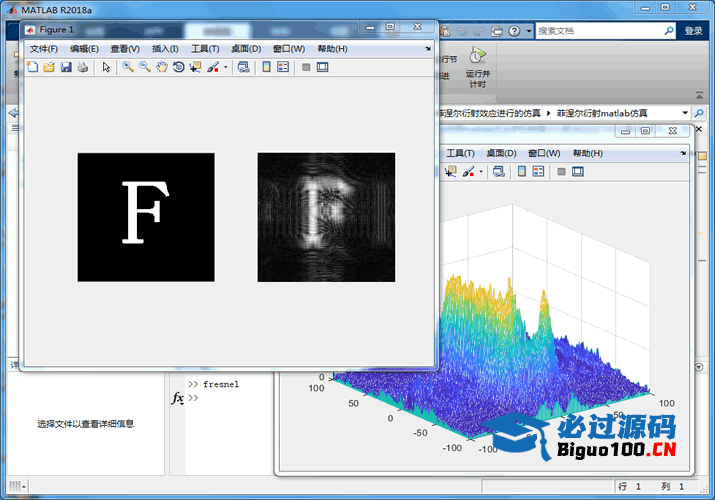Choose Rotate 3D tool in Figure 1
The image size is (715, 500).
[179, 67]
